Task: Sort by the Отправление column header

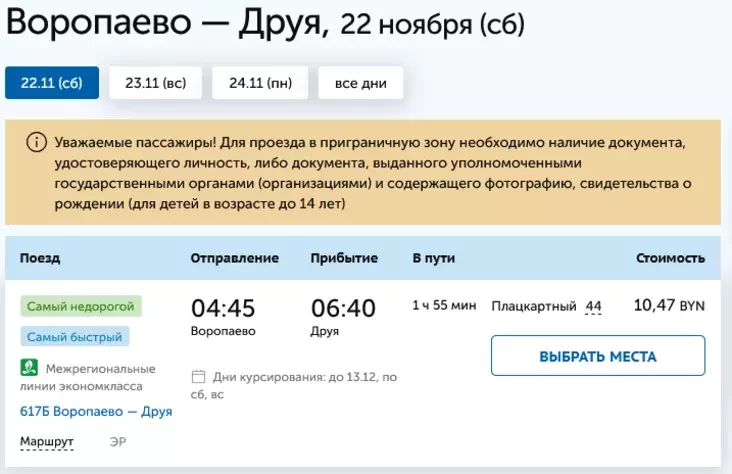Action: coord(234,258)
